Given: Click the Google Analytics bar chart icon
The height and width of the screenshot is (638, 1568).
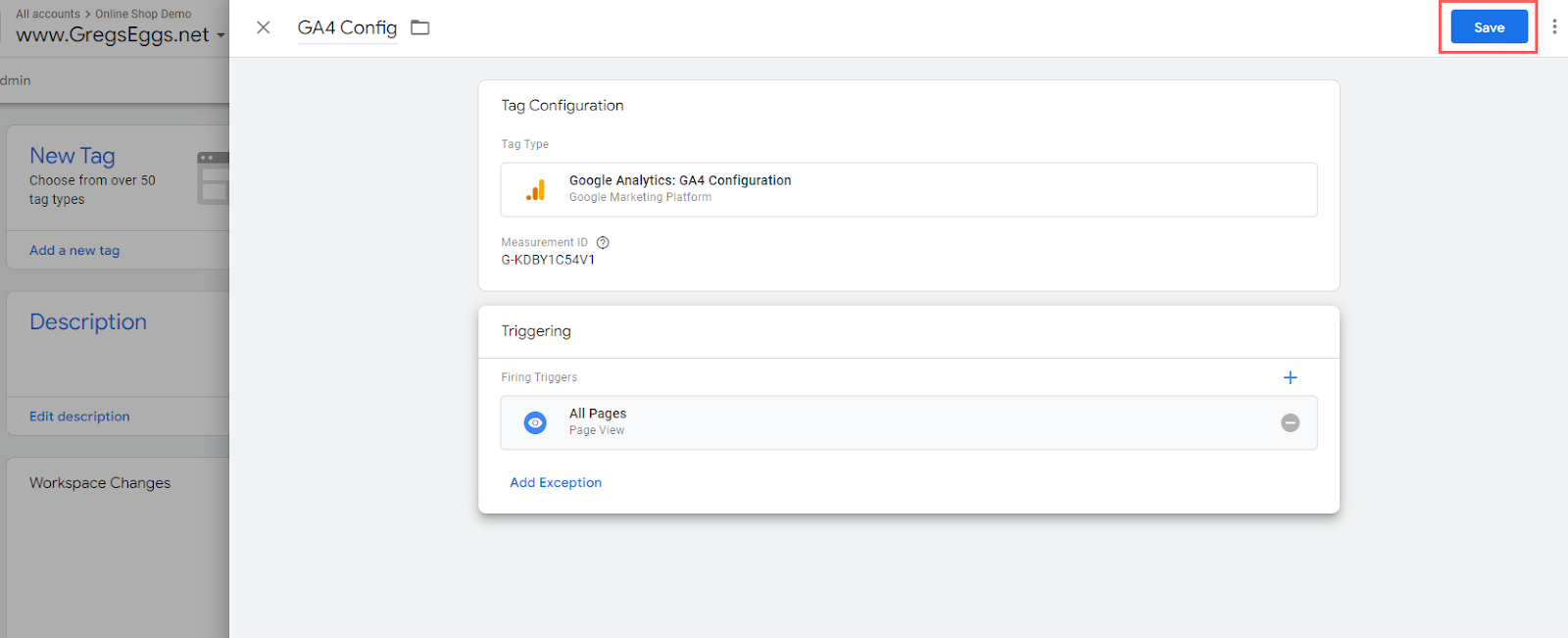Looking at the screenshot, I should (x=536, y=190).
